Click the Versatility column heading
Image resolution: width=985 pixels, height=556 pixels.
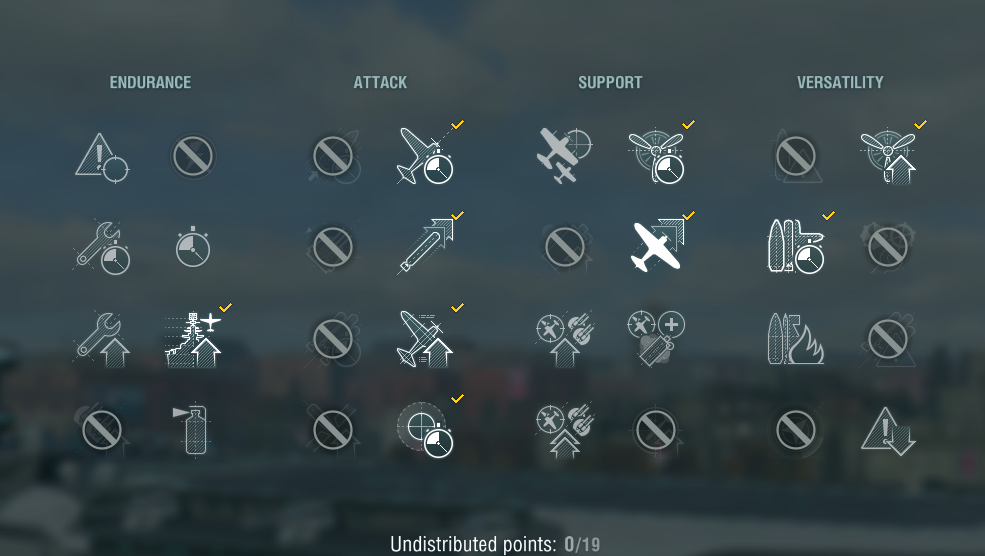[x=840, y=82]
